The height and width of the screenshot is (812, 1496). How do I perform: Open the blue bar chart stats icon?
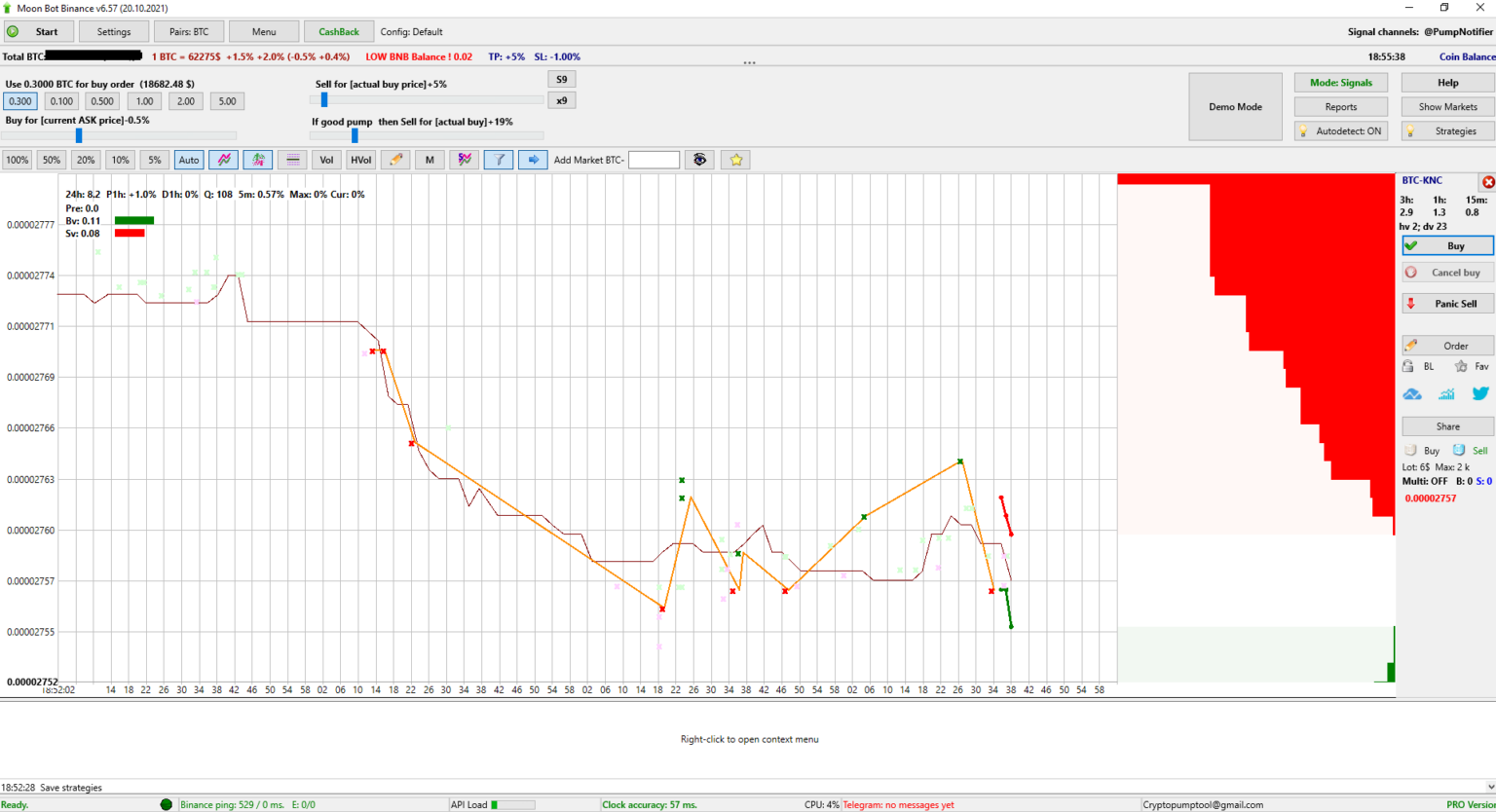(1446, 393)
